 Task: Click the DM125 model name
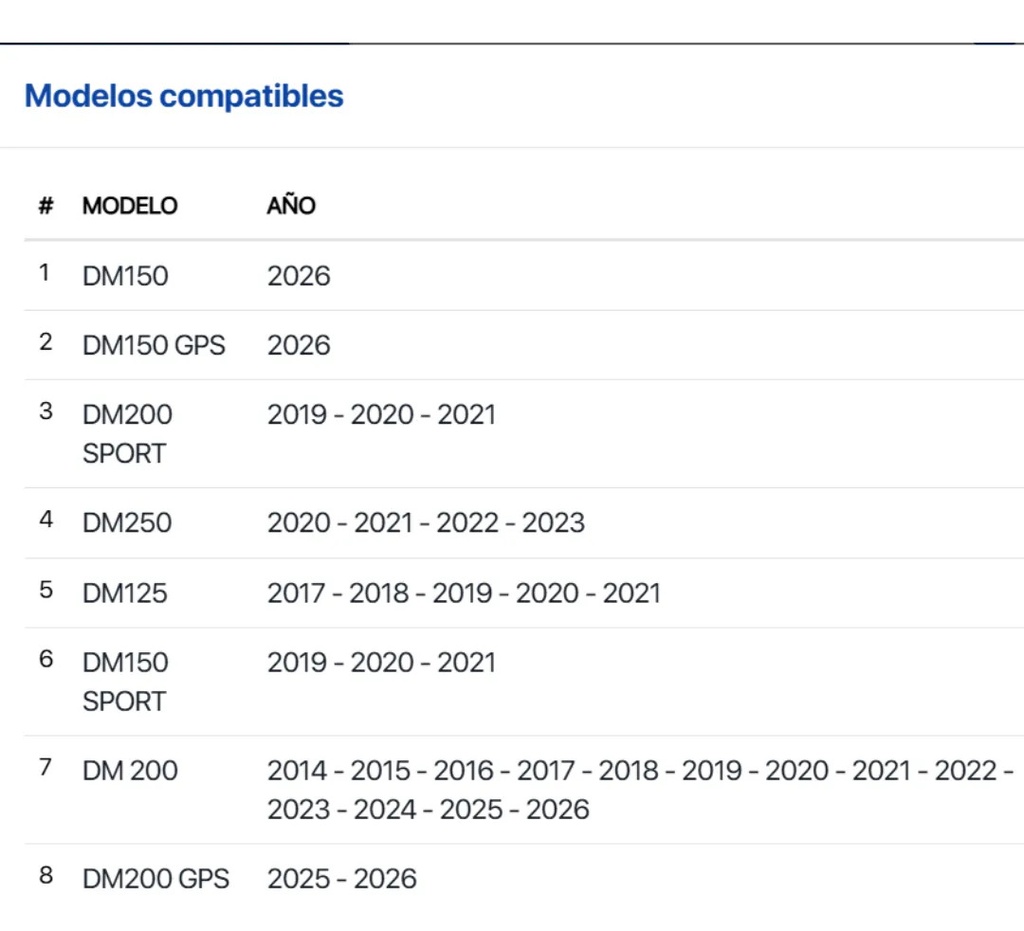point(125,593)
